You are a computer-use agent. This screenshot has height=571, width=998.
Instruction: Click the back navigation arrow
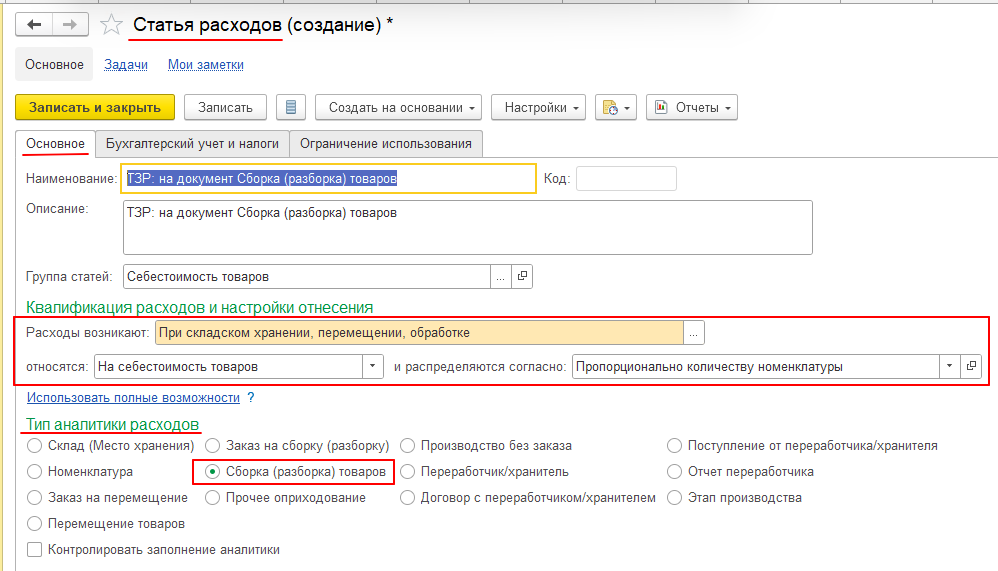tap(35, 25)
